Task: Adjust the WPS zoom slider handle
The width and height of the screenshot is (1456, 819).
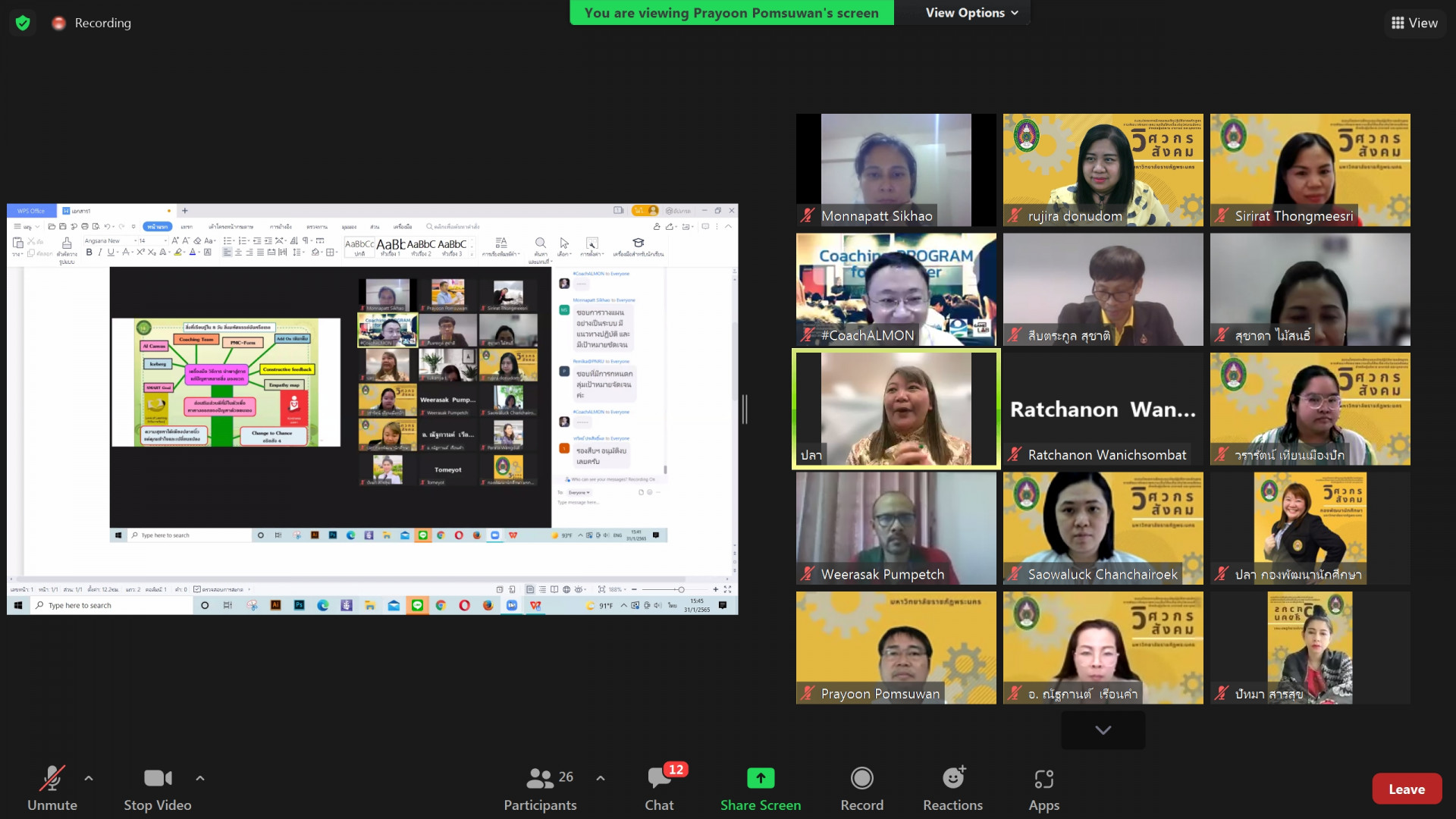Action: pyautogui.click(x=681, y=589)
